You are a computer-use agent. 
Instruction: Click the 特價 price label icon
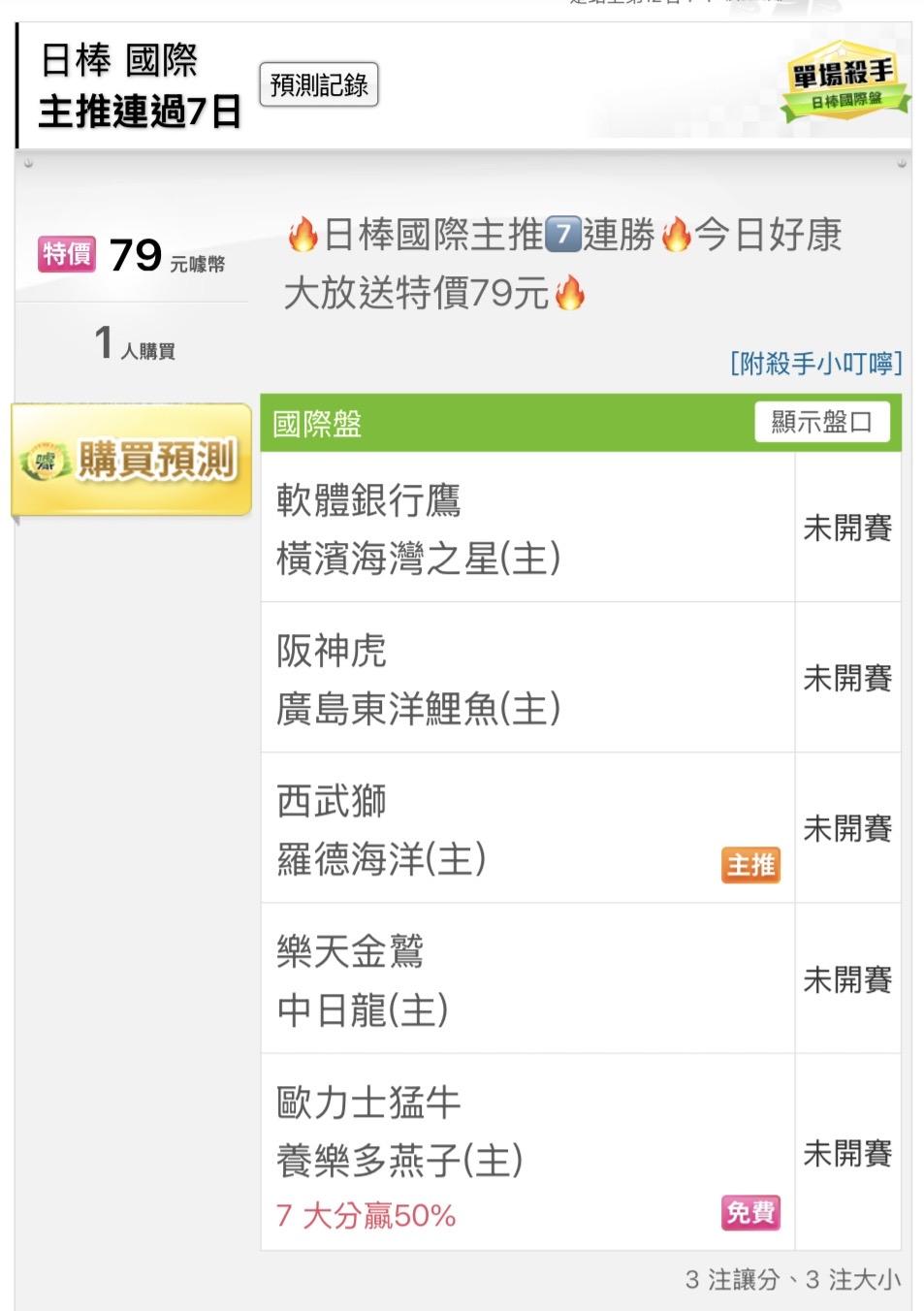pos(67,255)
